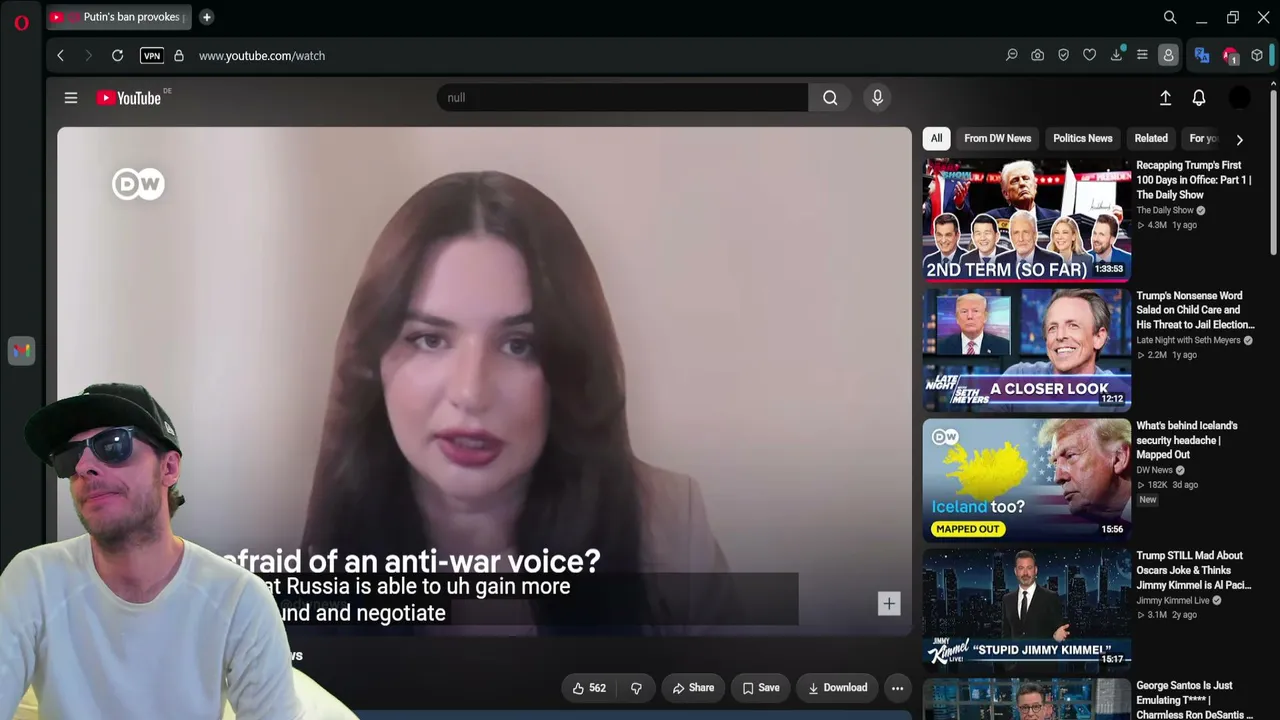Share the video

coord(693,688)
